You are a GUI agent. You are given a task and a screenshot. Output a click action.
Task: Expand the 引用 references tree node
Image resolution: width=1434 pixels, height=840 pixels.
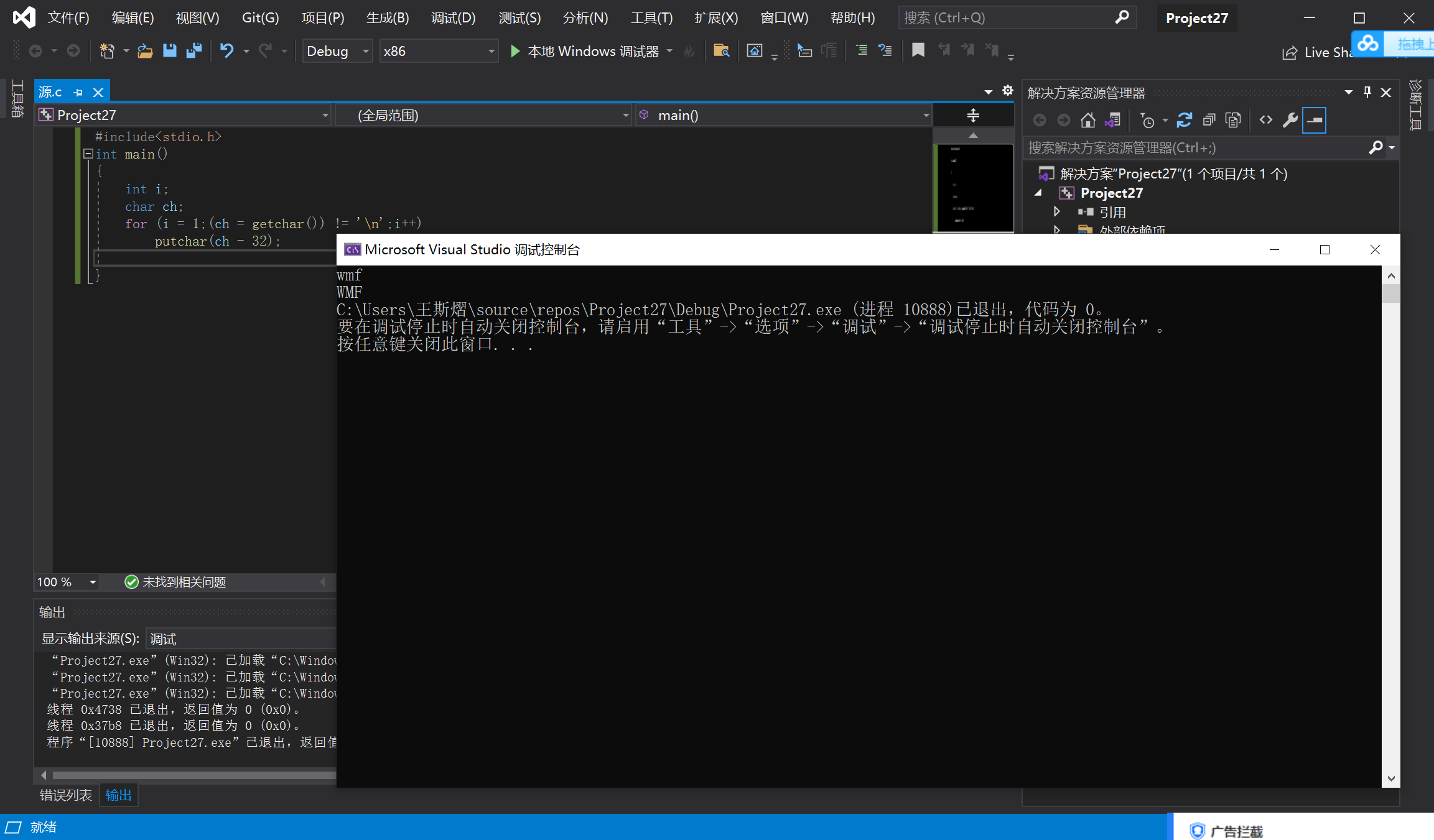click(1056, 212)
